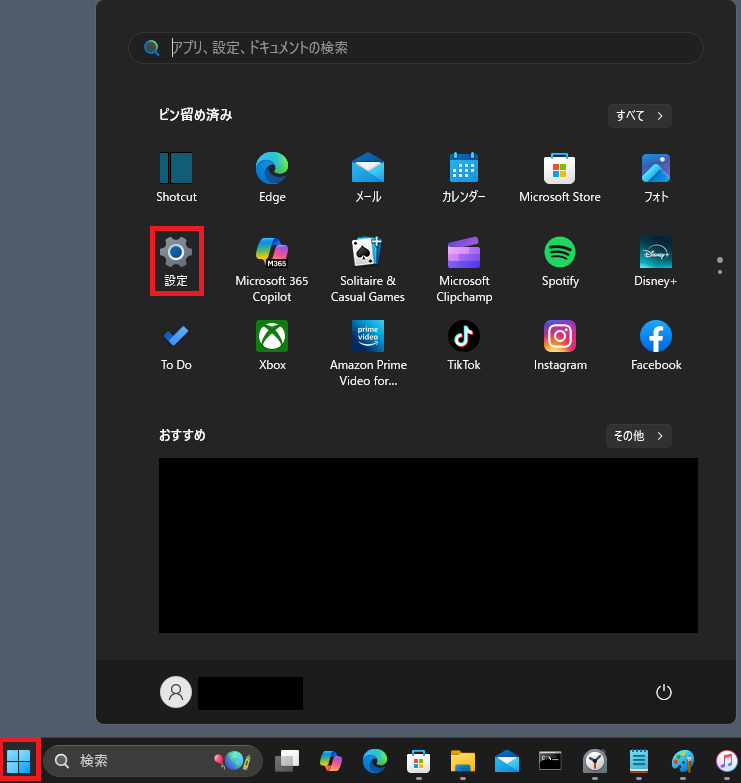Open the メール pinned app

368,177
